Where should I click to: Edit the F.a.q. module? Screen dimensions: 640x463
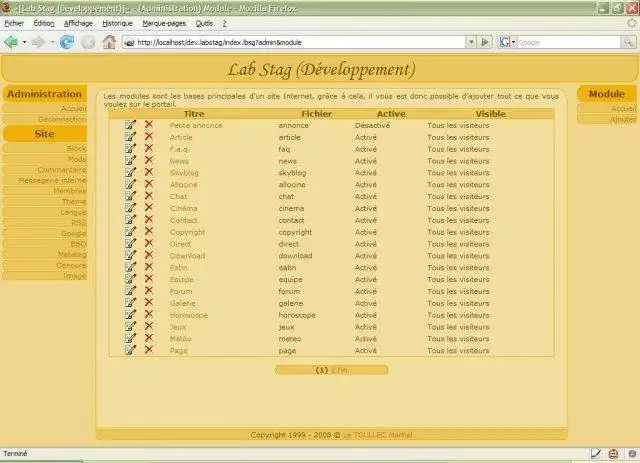coord(130,149)
